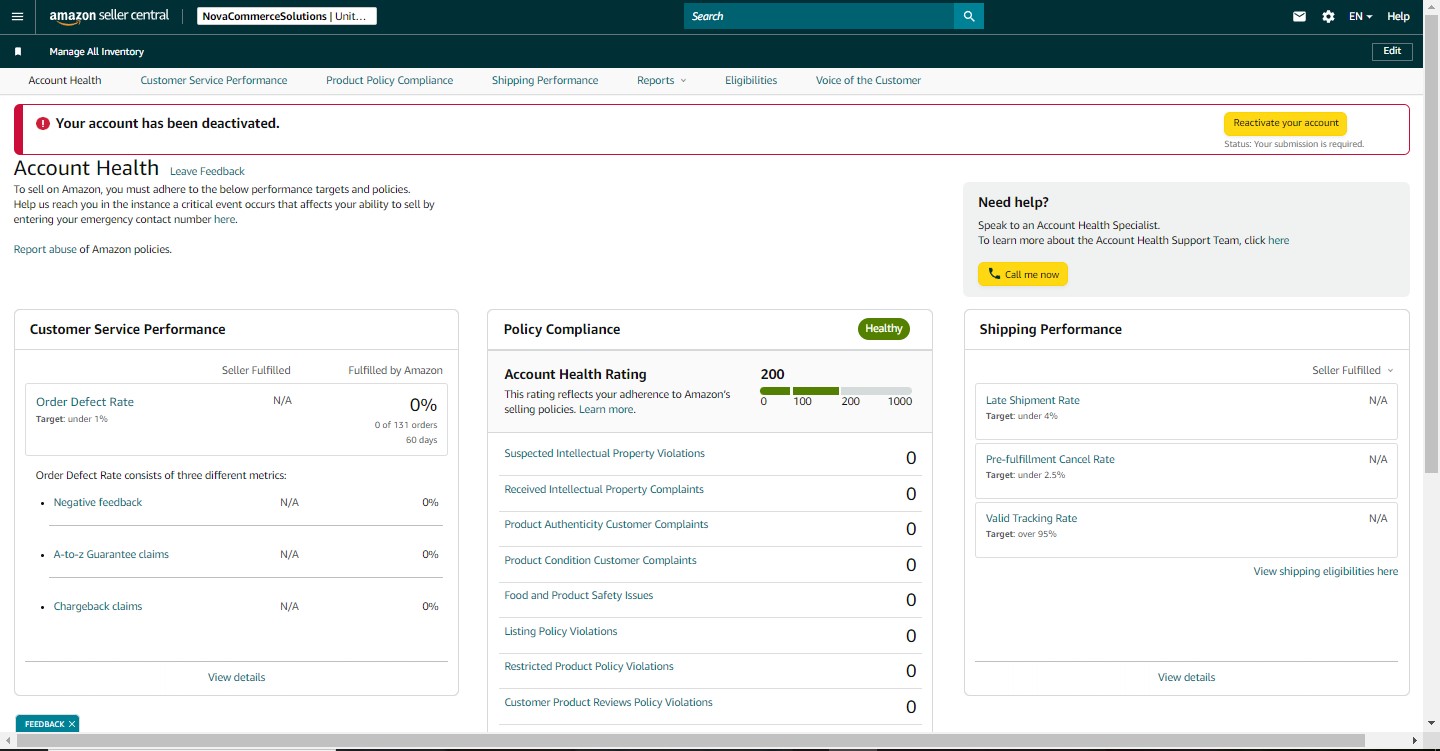Click the Late Shipment Rate link
1440x751 pixels.
(x=1033, y=400)
